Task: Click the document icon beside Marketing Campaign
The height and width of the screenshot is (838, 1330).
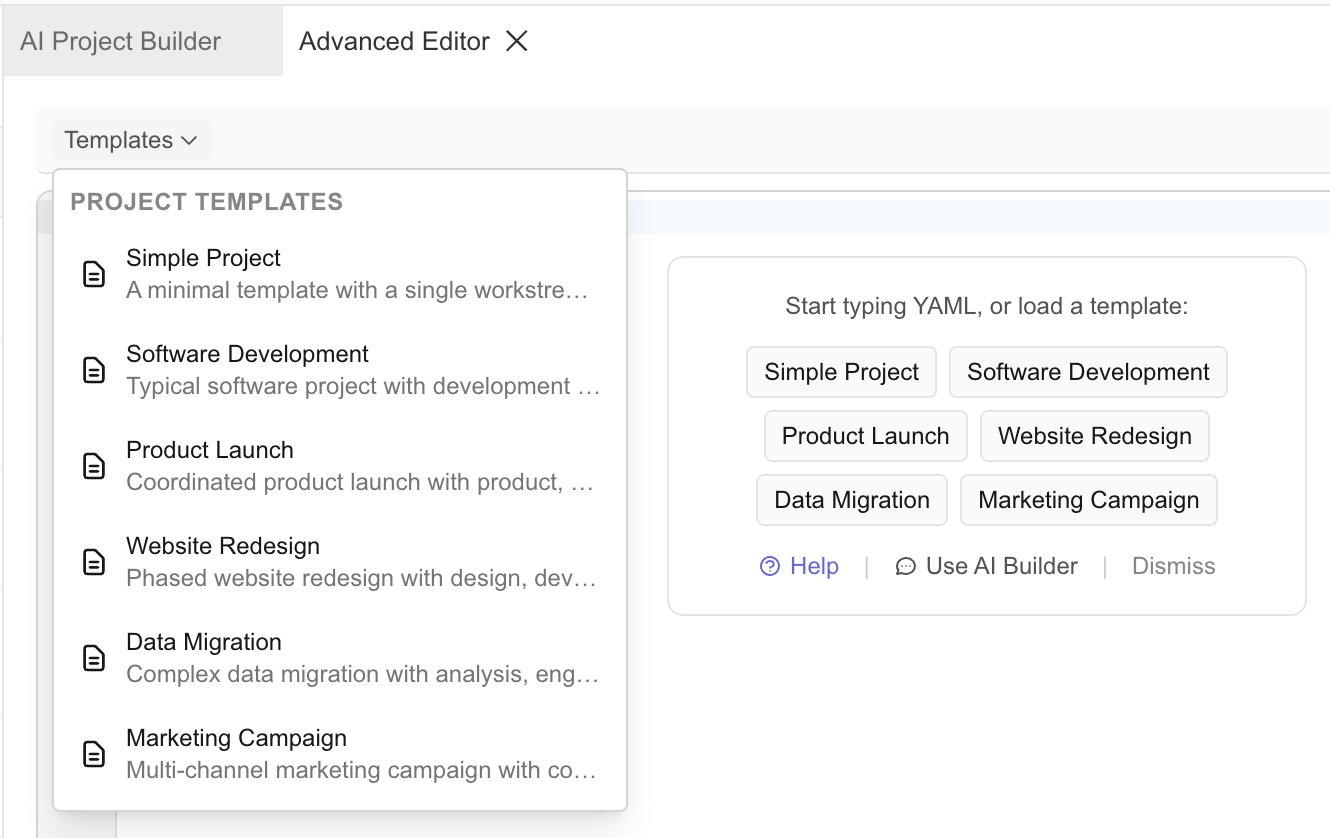Action: [x=93, y=753]
